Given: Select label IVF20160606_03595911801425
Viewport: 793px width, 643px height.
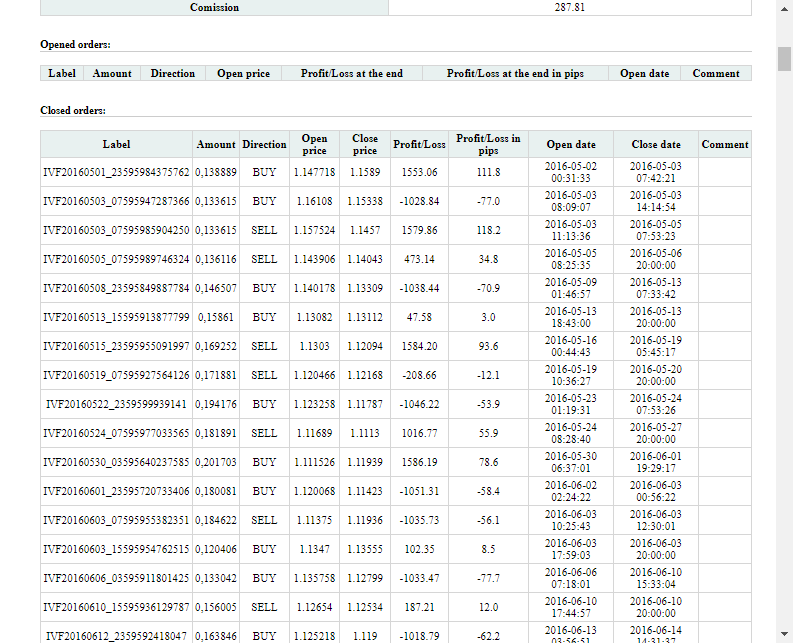Looking at the screenshot, I should (x=116, y=578).
